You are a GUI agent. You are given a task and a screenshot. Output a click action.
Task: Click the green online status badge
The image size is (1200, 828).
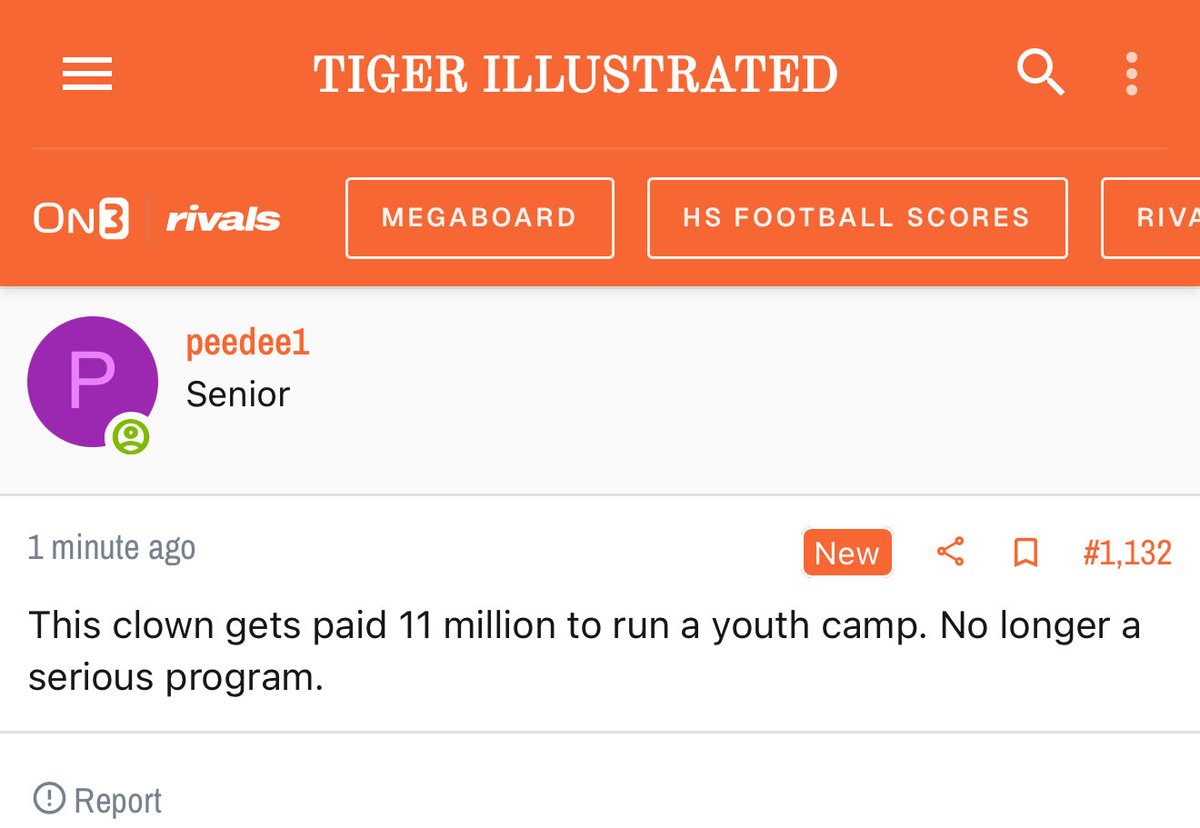tap(131, 437)
